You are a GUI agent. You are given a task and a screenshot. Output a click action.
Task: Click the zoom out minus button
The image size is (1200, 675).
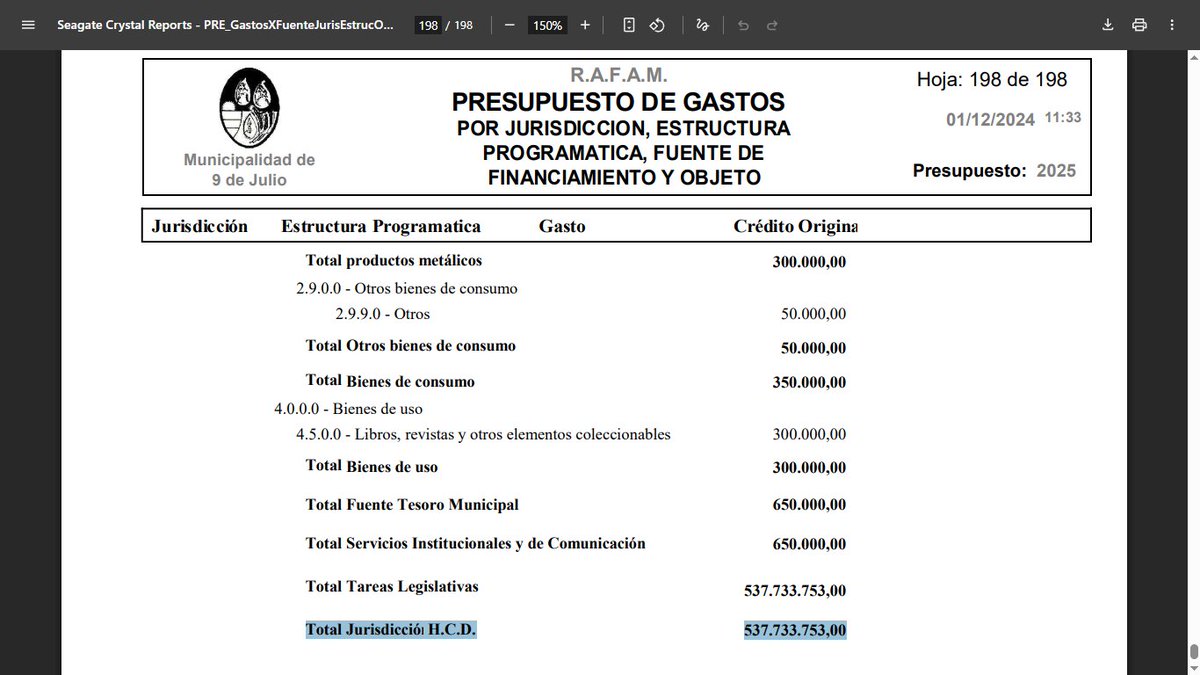[x=509, y=25]
